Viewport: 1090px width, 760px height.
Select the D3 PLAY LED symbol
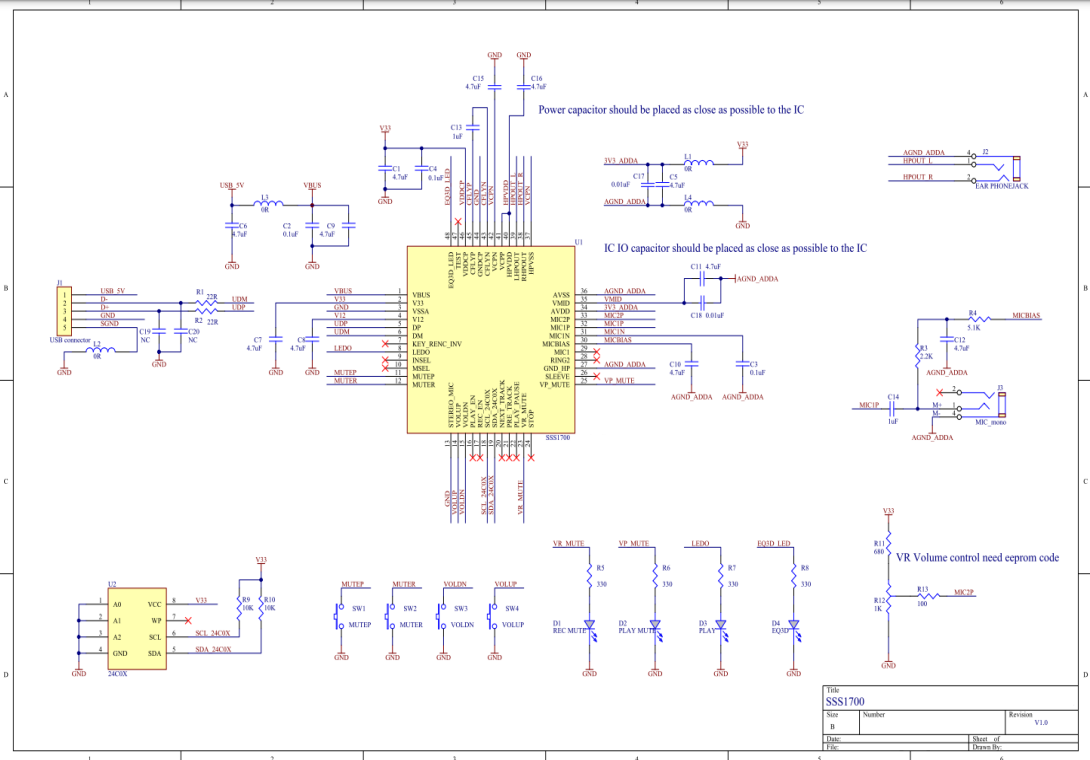(x=722, y=629)
